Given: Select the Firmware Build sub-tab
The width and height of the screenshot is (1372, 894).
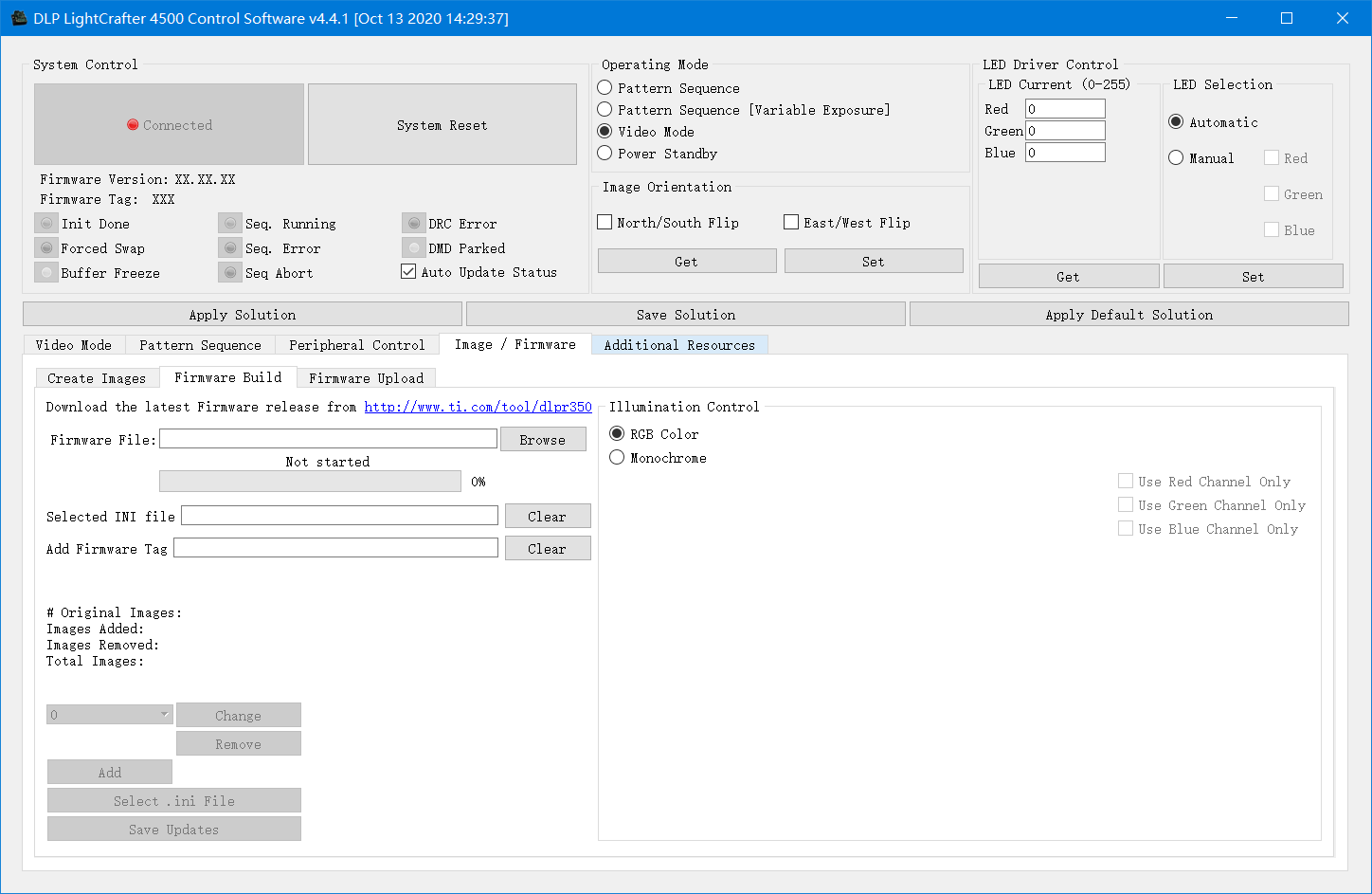Looking at the screenshot, I should [x=228, y=377].
